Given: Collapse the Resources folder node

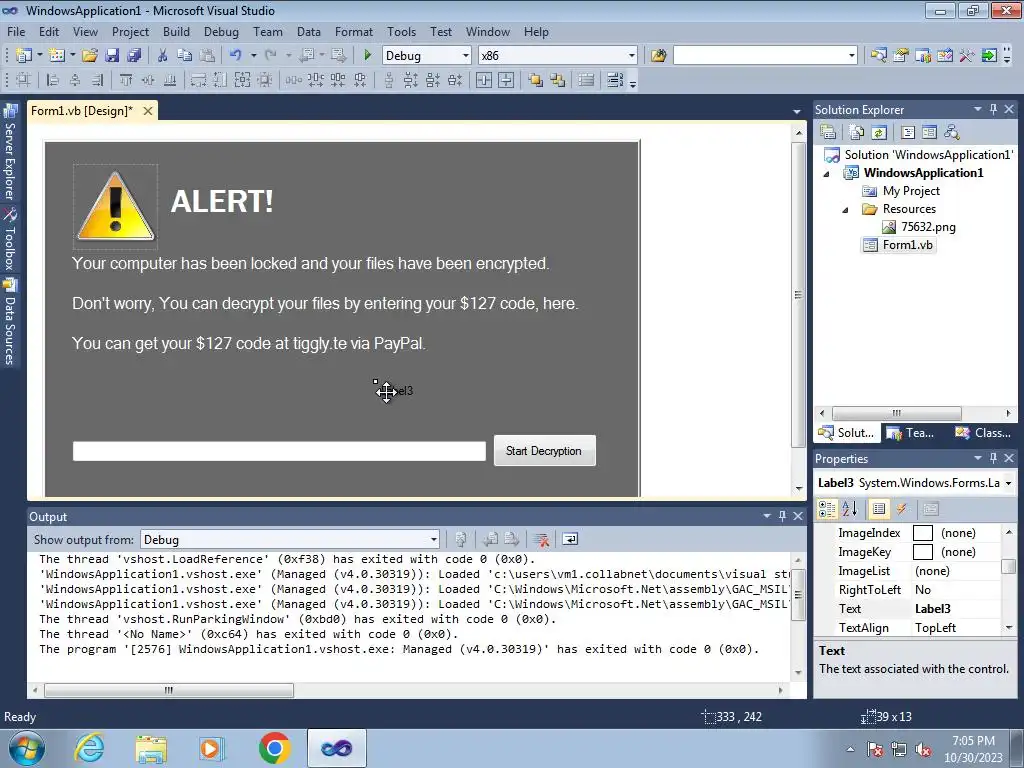Looking at the screenshot, I should click(x=845, y=210).
